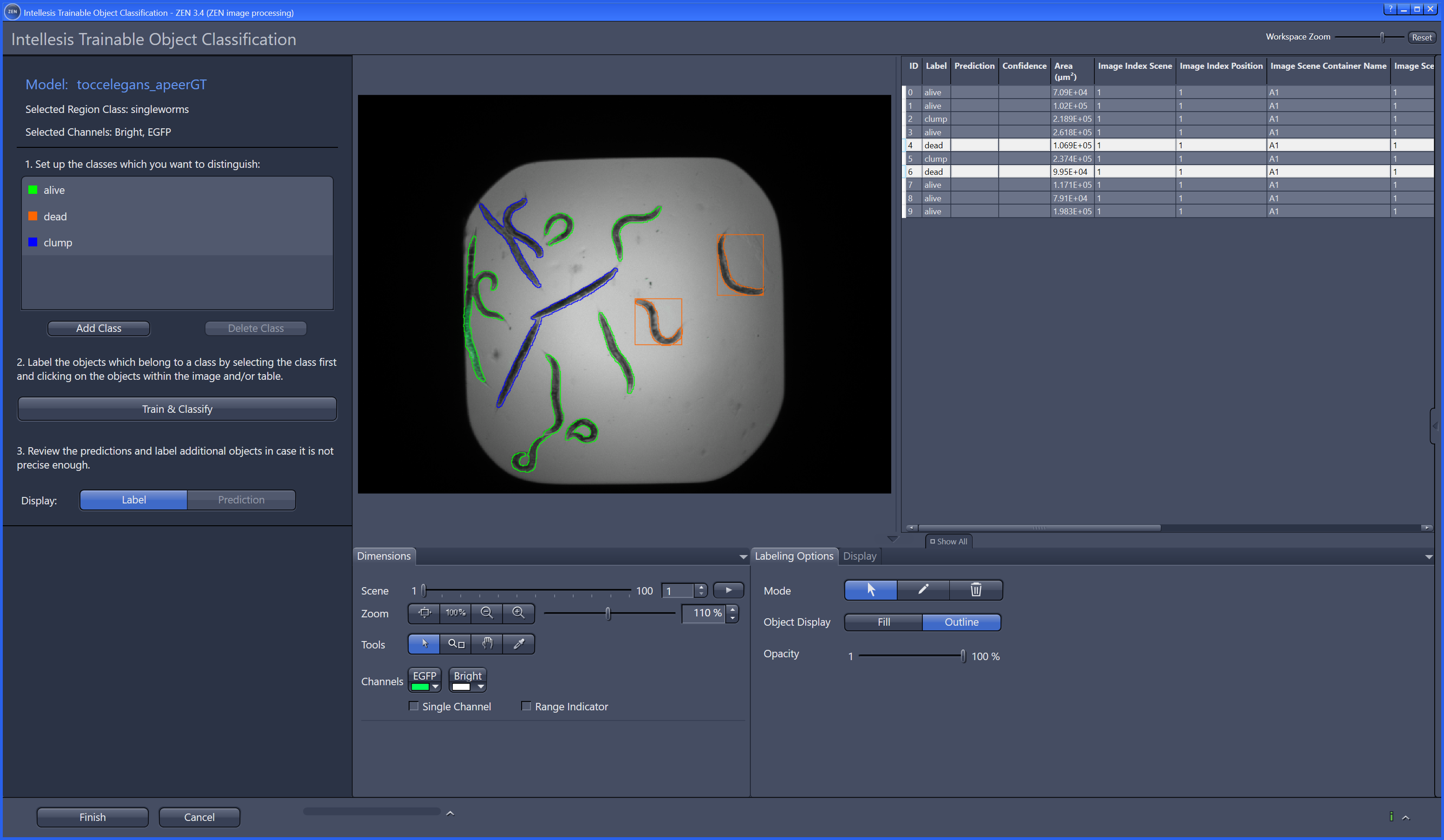Switch to the Display tab
This screenshot has height=840, width=1444.
[859, 556]
